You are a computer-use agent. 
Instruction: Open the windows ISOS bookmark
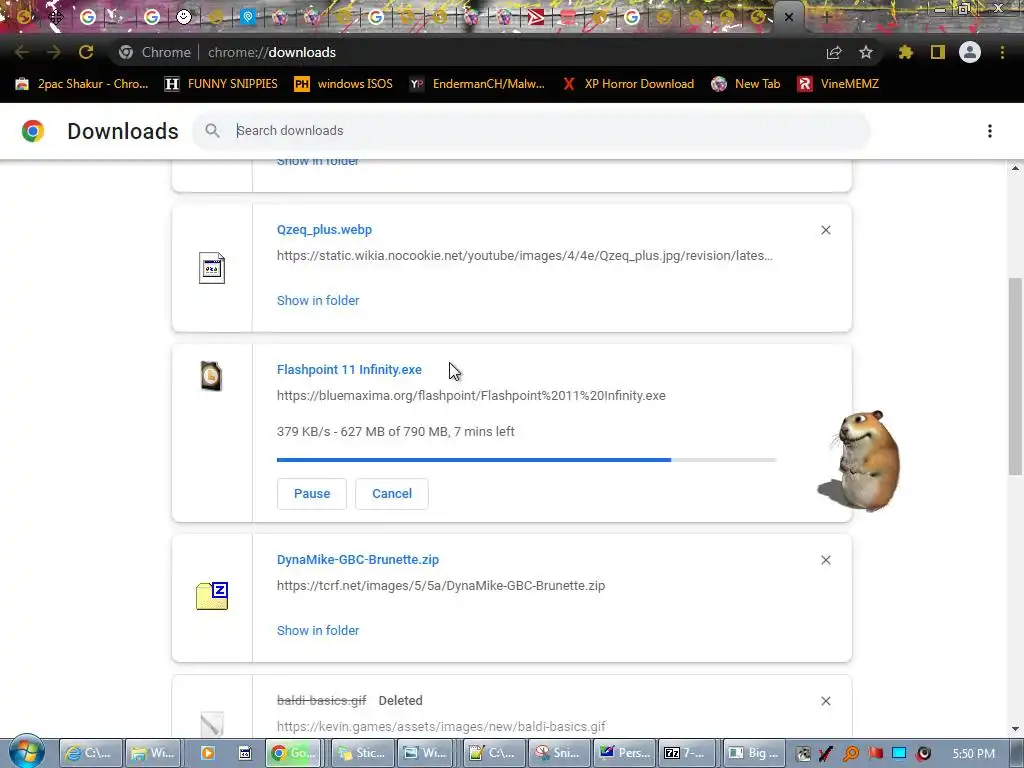pos(344,84)
